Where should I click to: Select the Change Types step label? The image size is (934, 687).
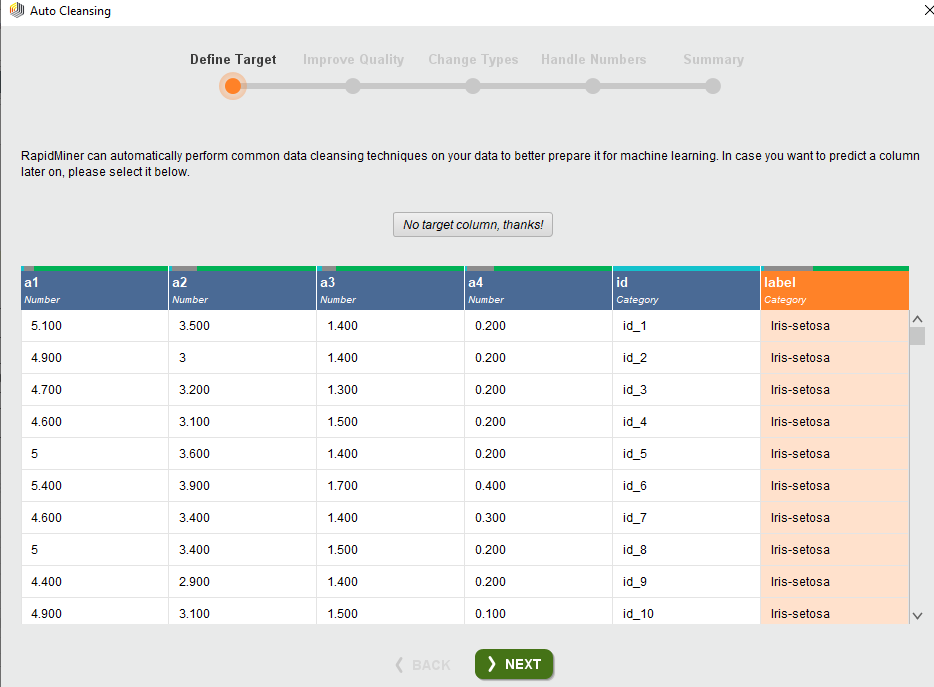pos(473,60)
